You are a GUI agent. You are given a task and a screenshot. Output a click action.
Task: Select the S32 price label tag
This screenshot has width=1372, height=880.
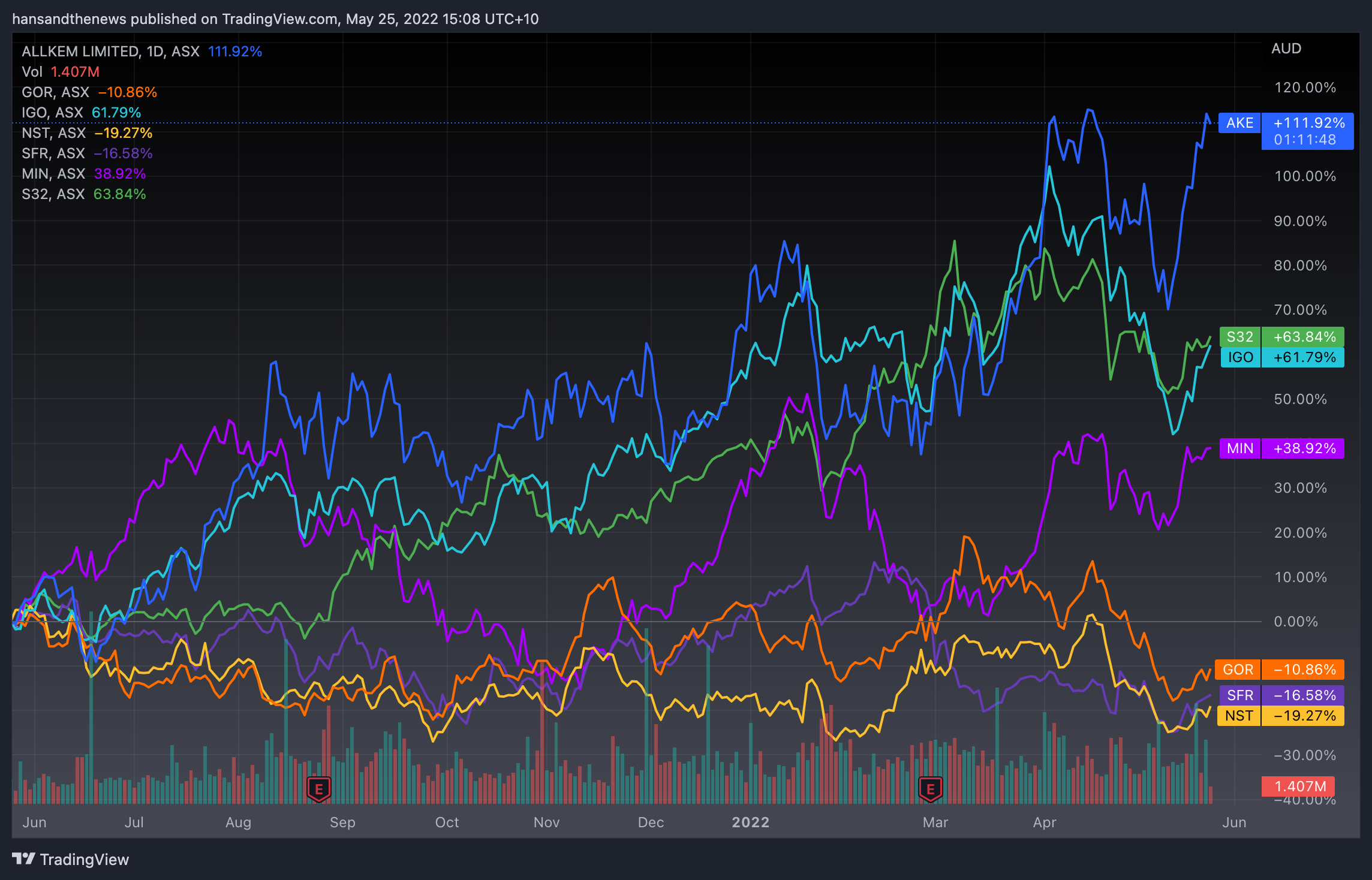tap(1239, 337)
